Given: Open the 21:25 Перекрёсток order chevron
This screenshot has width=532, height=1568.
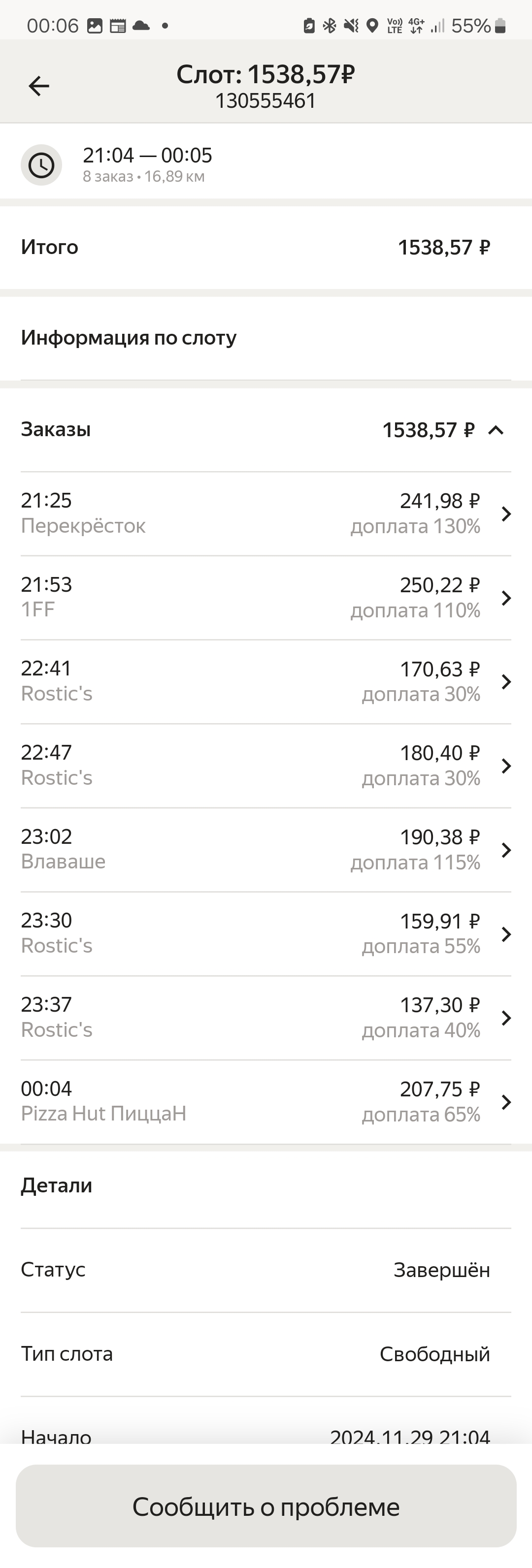Looking at the screenshot, I should (x=506, y=514).
